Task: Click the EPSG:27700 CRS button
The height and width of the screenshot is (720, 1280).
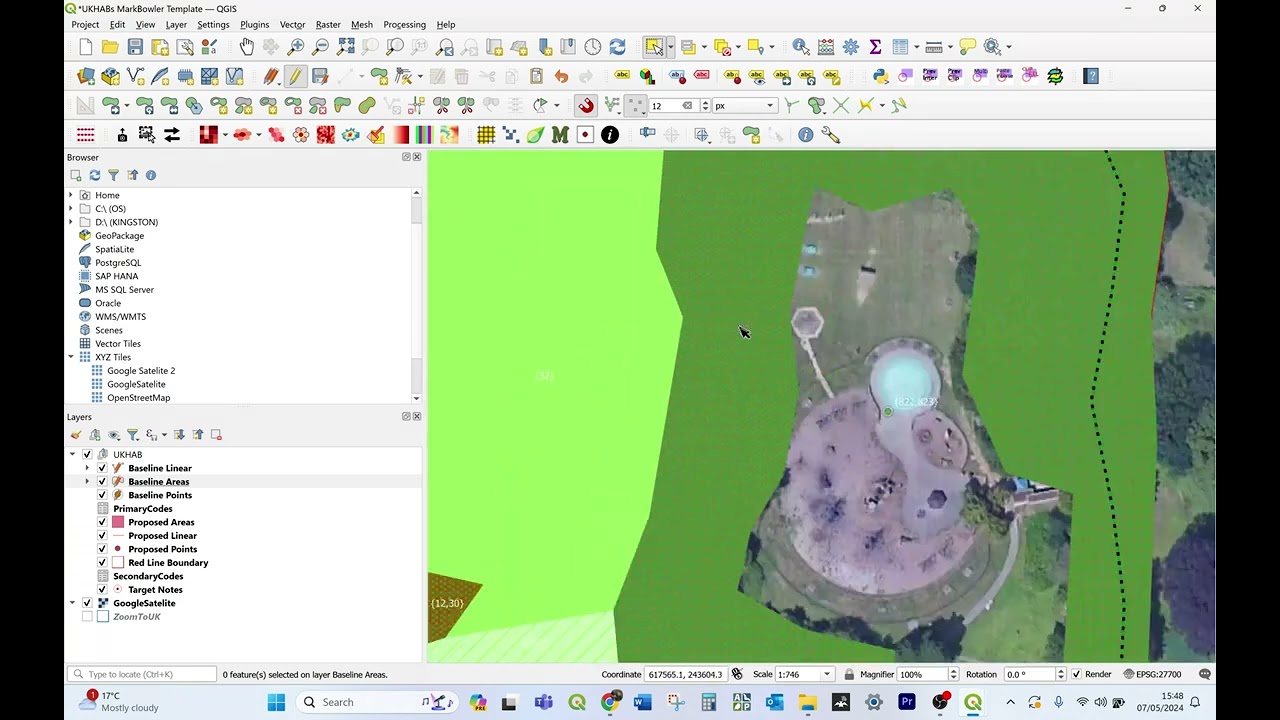Action: click(1152, 675)
